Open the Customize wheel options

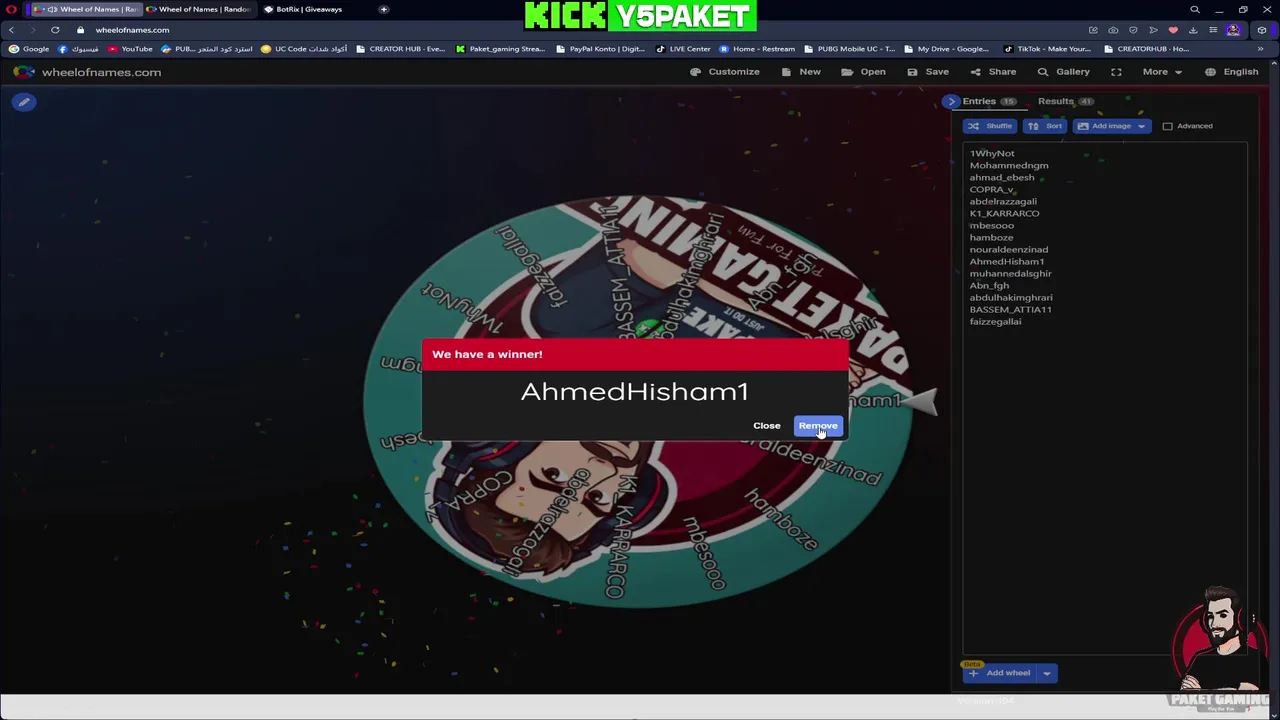tap(725, 72)
